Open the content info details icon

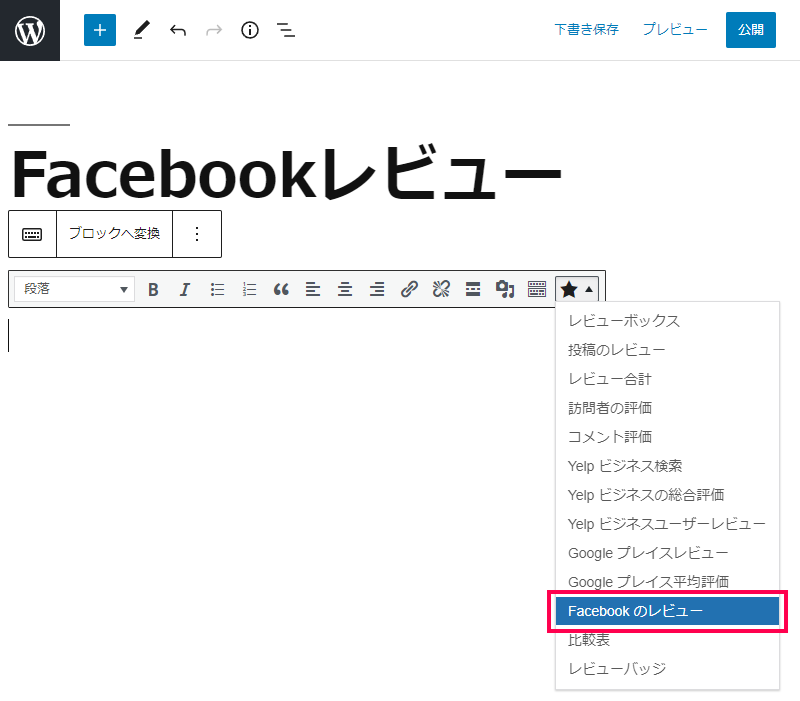249,30
